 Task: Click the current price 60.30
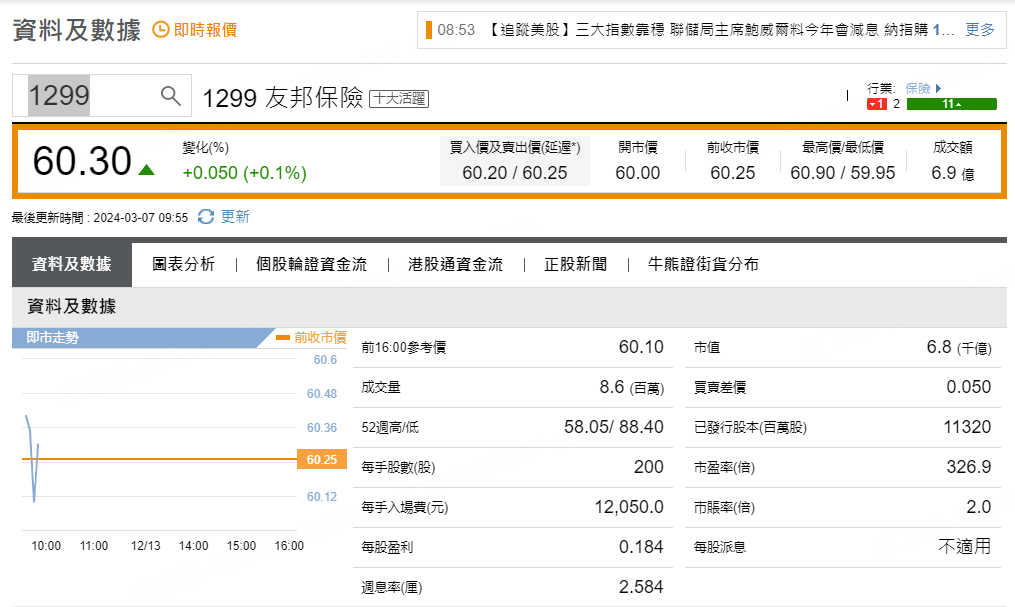coord(82,160)
